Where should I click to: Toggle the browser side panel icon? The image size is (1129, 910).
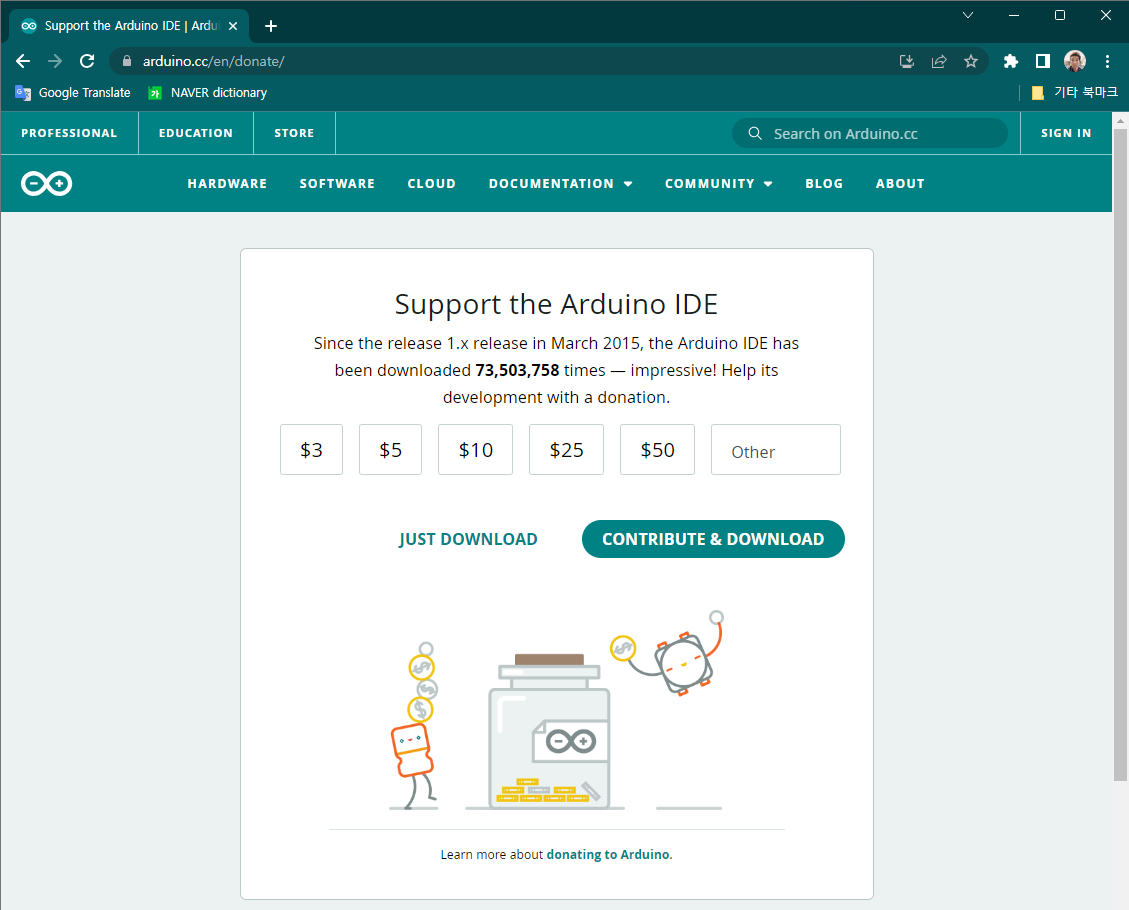tap(1043, 61)
